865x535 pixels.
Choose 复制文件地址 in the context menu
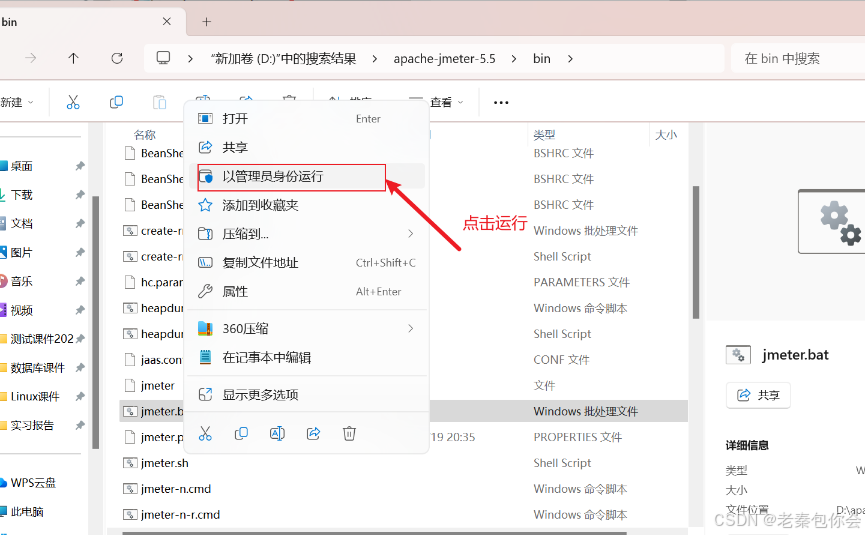point(307,263)
